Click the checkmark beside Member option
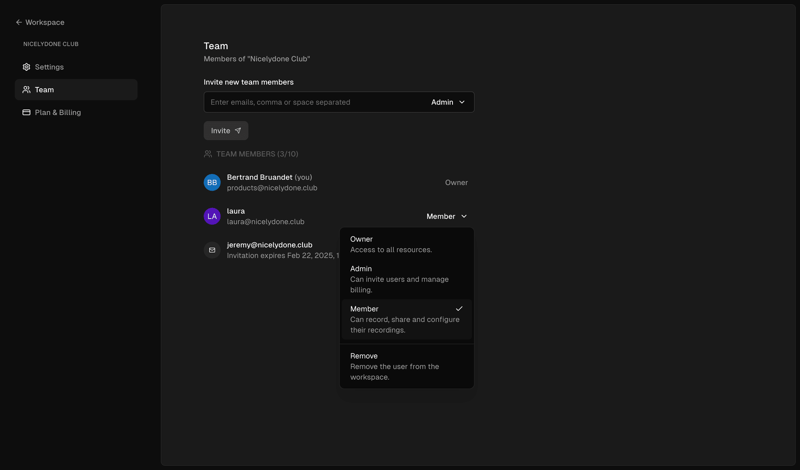 459,309
